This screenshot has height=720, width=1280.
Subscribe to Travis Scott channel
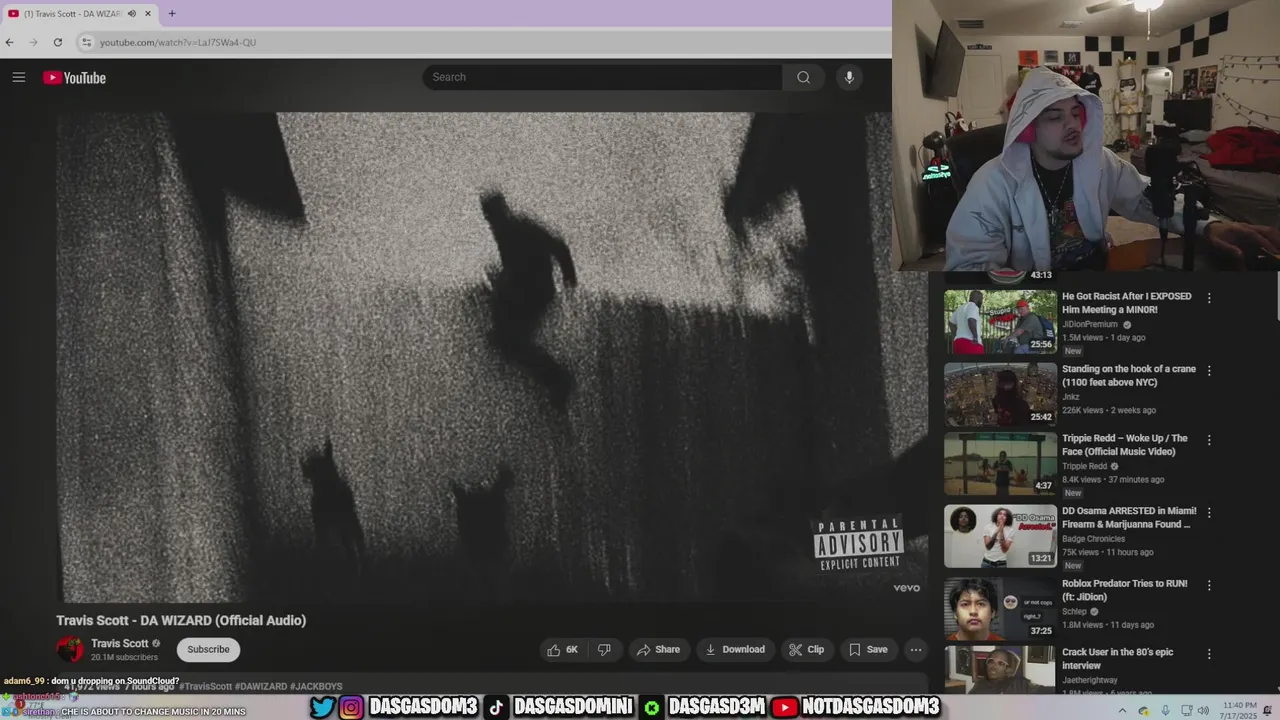pyautogui.click(x=208, y=649)
